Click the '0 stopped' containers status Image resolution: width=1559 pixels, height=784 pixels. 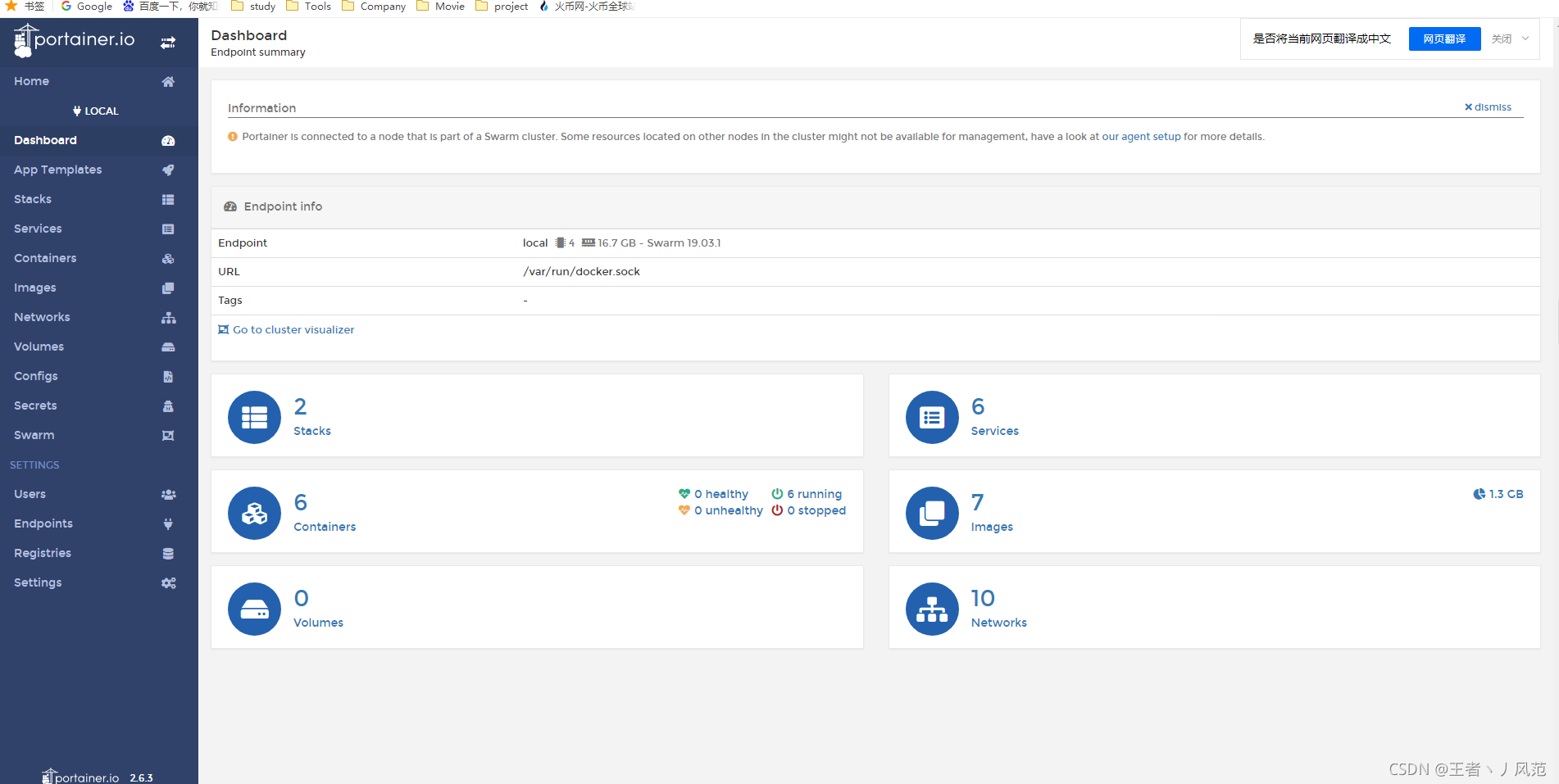click(x=808, y=510)
